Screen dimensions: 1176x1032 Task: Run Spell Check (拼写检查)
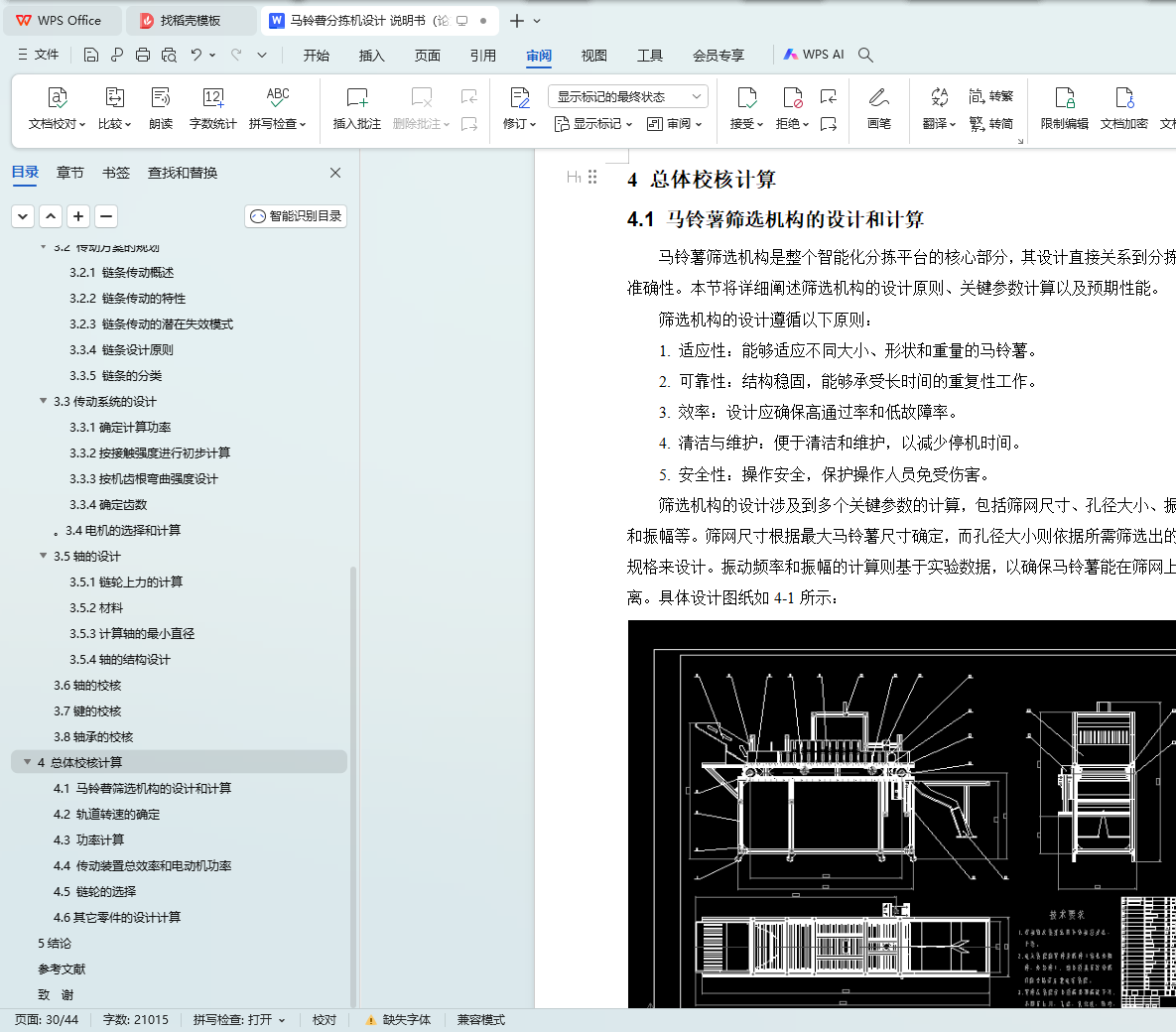[x=278, y=109]
